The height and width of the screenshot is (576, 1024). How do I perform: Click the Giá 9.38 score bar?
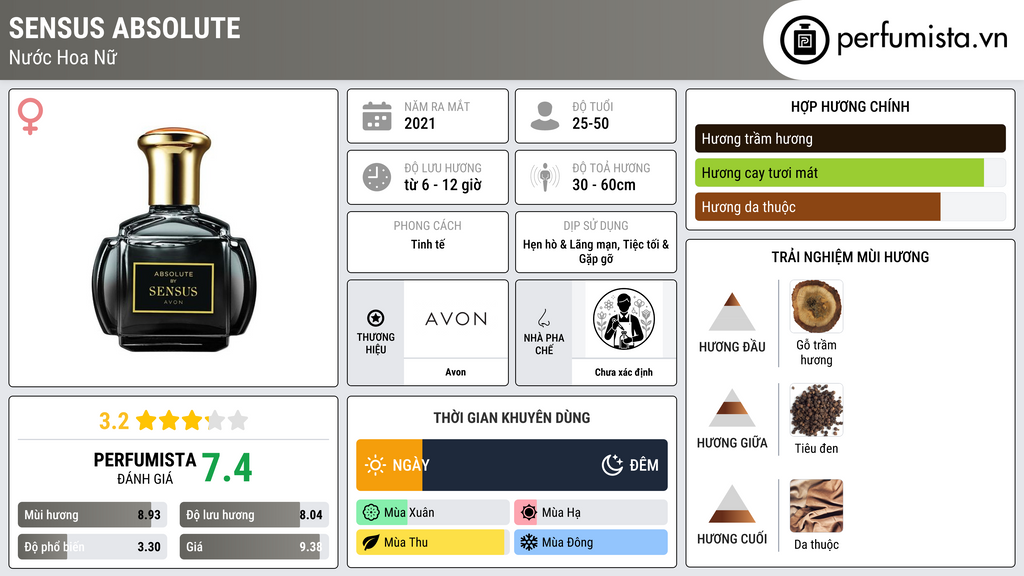coord(254,547)
